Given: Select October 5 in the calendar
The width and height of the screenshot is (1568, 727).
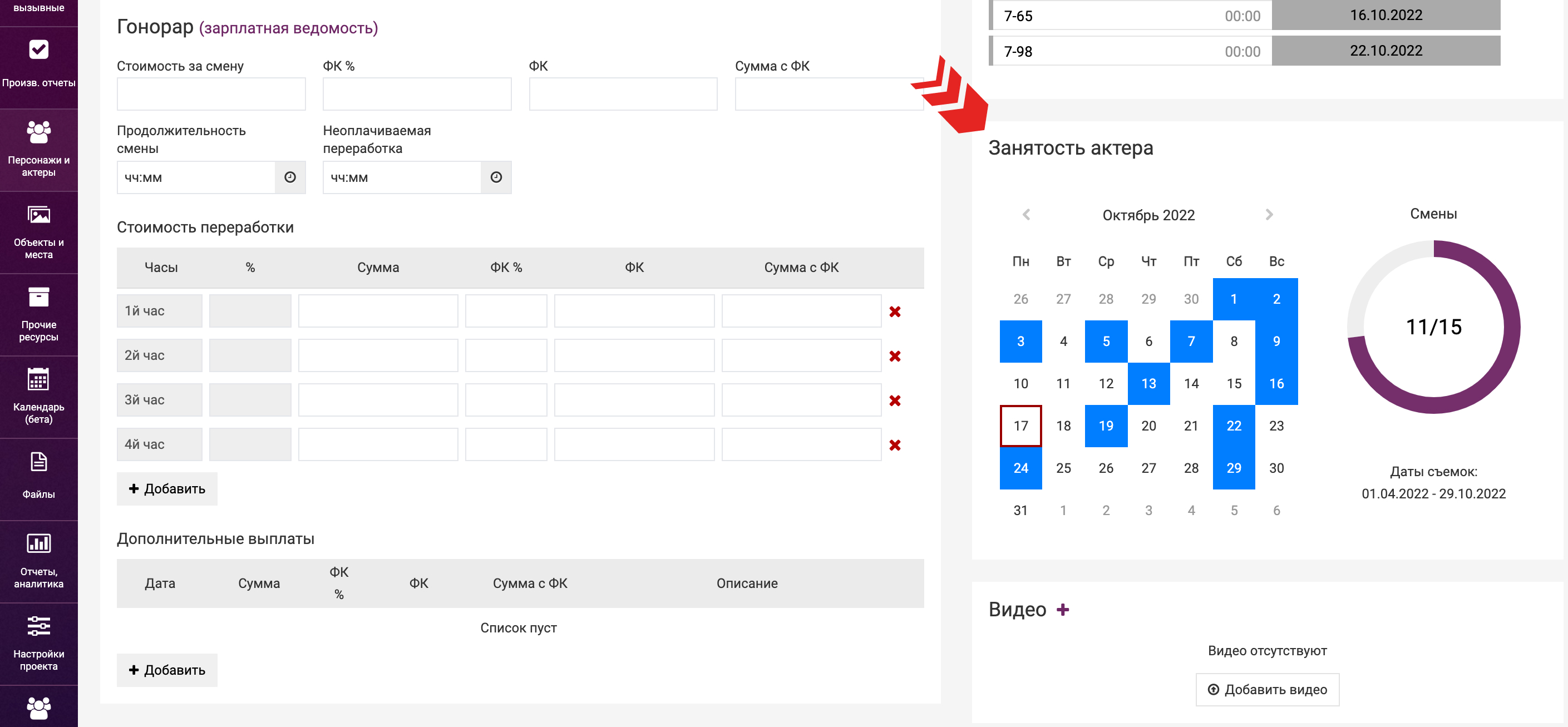Looking at the screenshot, I should 1106,342.
